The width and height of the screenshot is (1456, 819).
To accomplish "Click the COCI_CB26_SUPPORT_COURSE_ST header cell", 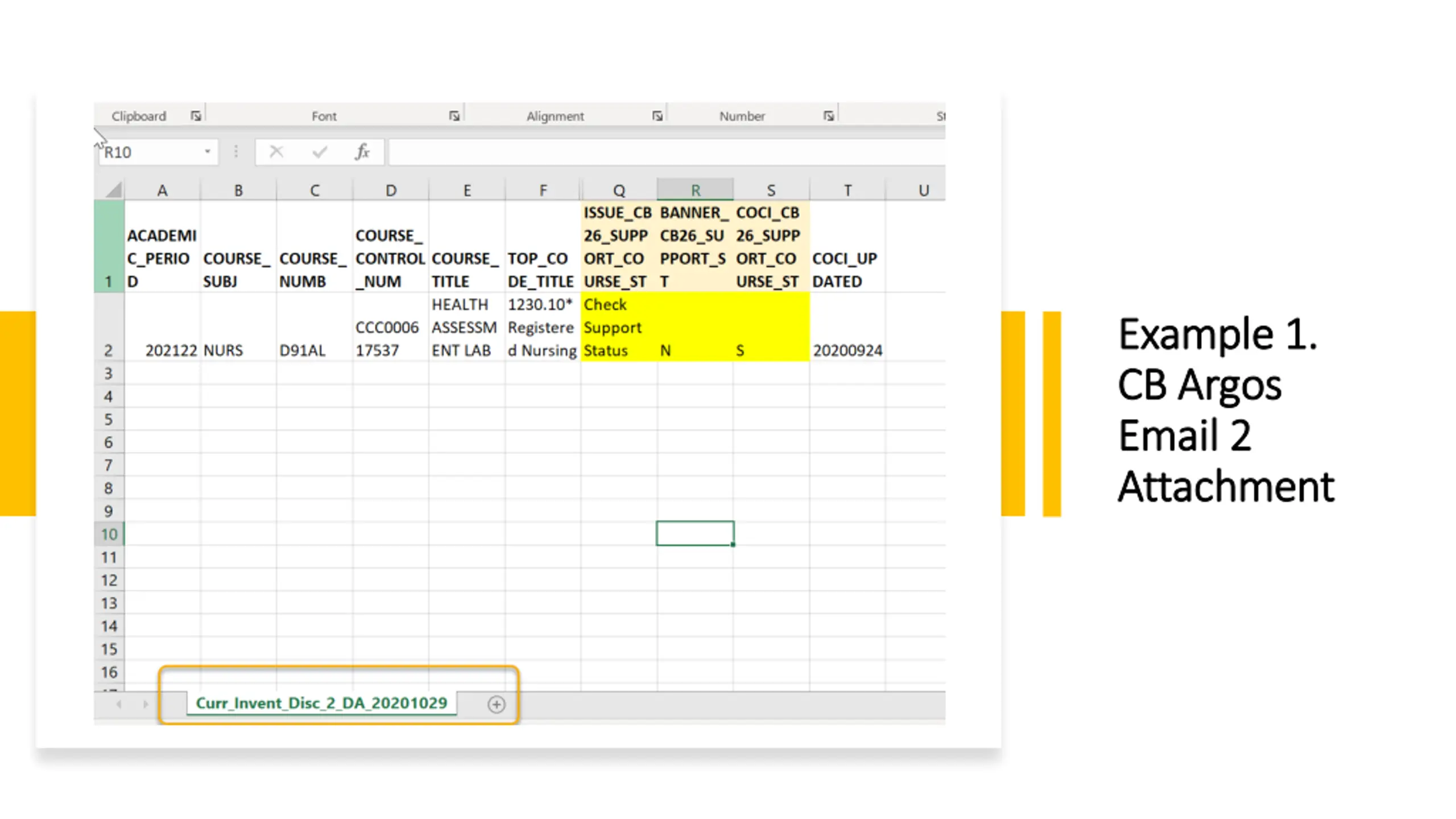I will [x=771, y=247].
